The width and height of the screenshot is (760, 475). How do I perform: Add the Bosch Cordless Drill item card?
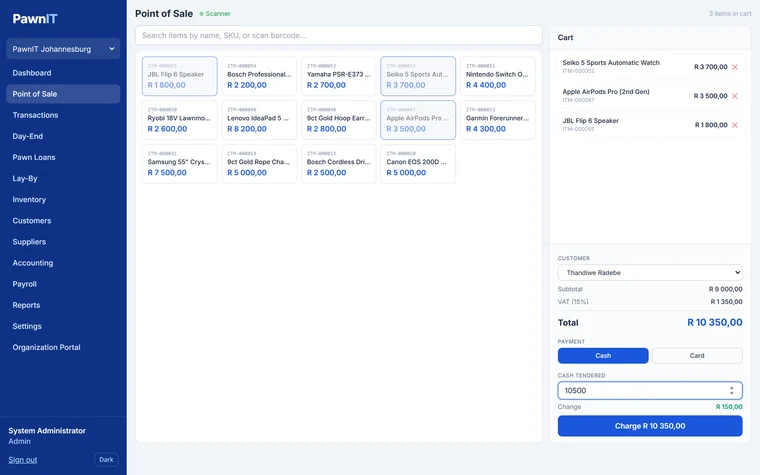tap(338, 164)
